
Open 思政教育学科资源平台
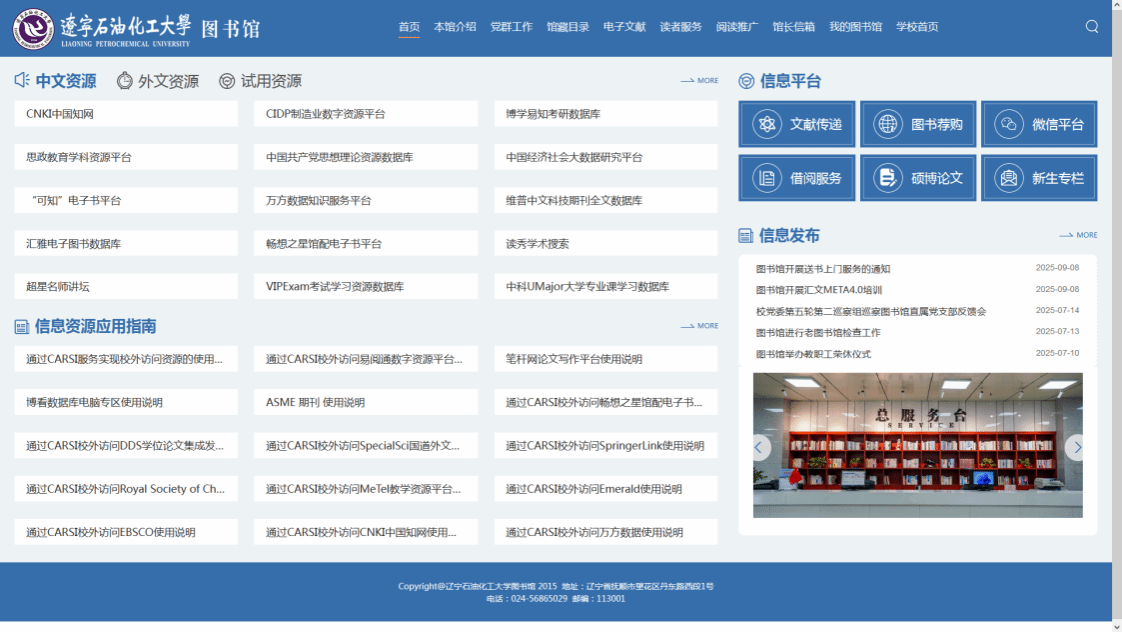pyautogui.click(x=126, y=157)
